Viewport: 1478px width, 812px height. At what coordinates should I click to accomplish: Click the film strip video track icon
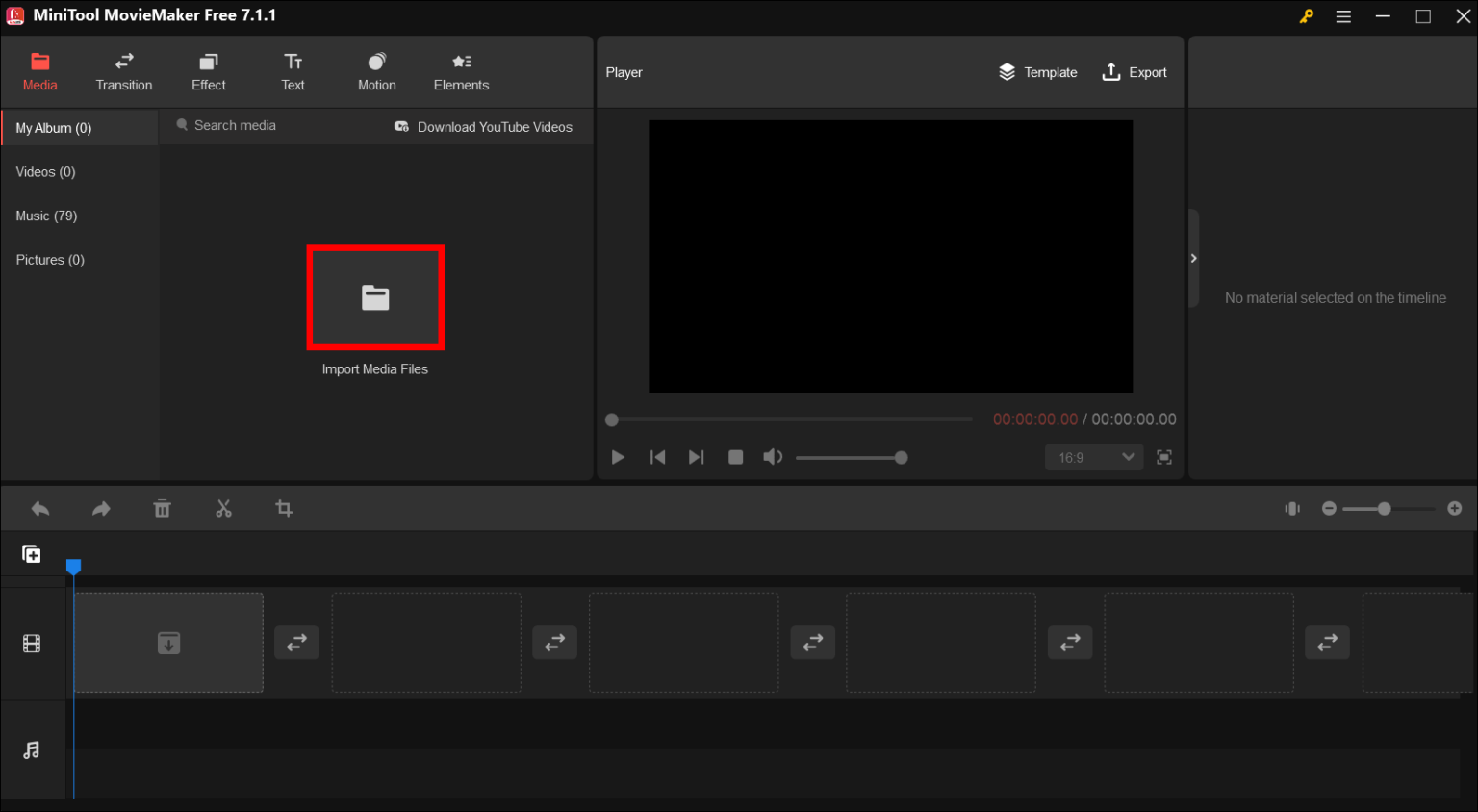pyautogui.click(x=32, y=643)
